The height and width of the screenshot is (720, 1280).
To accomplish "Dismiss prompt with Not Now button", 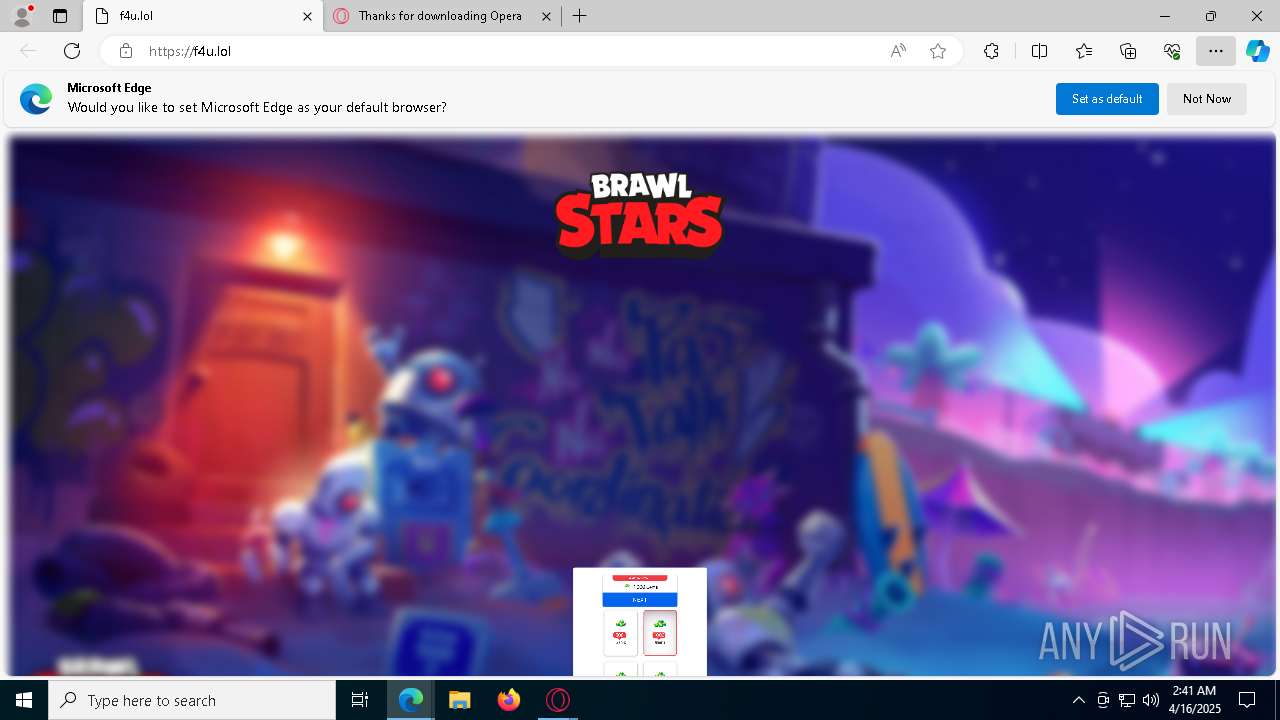I will coord(1207,99).
